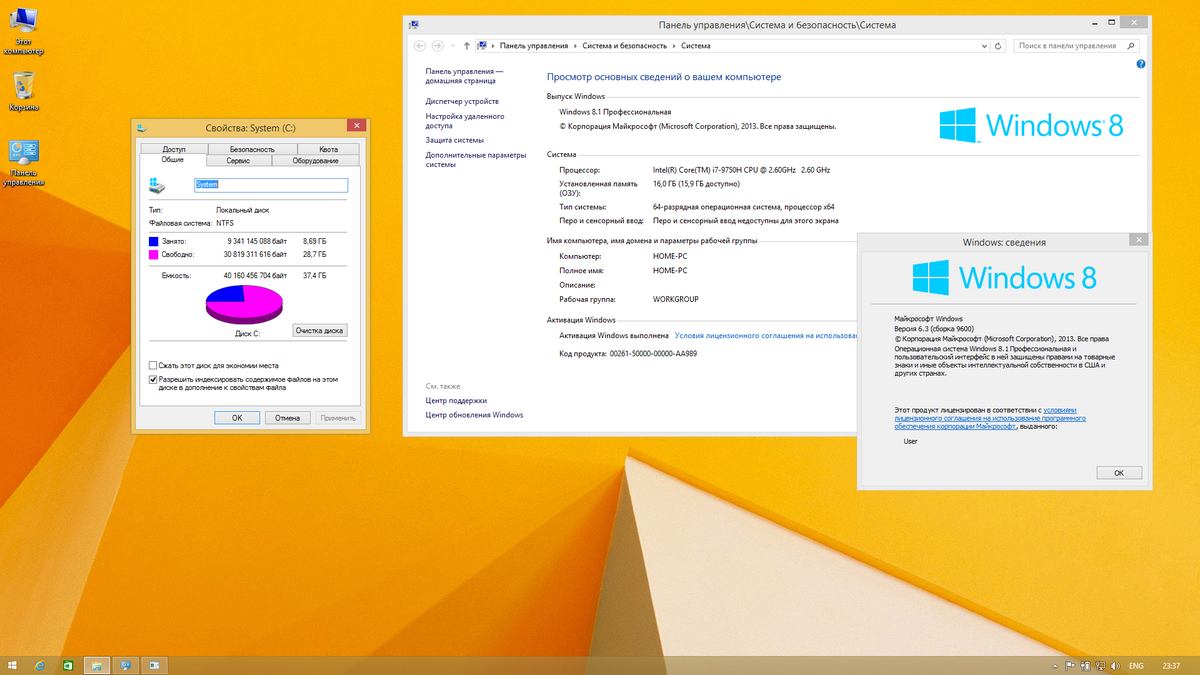Open Диспетчер устройств link
This screenshot has height=675, width=1200.
pos(461,101)
